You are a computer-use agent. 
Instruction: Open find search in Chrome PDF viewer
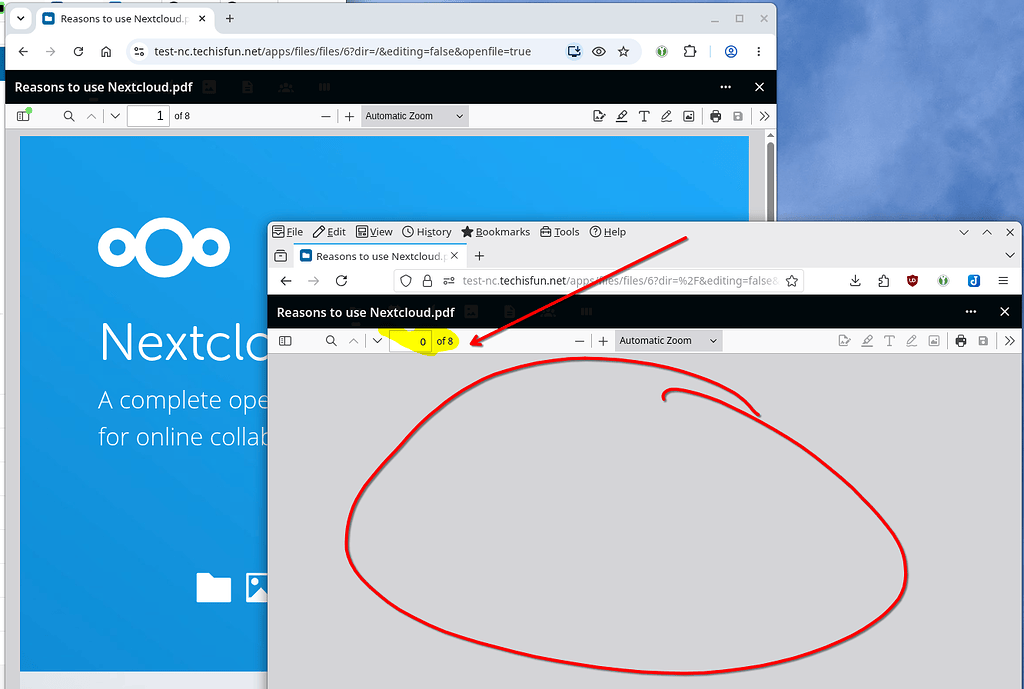tap(69, 116)
